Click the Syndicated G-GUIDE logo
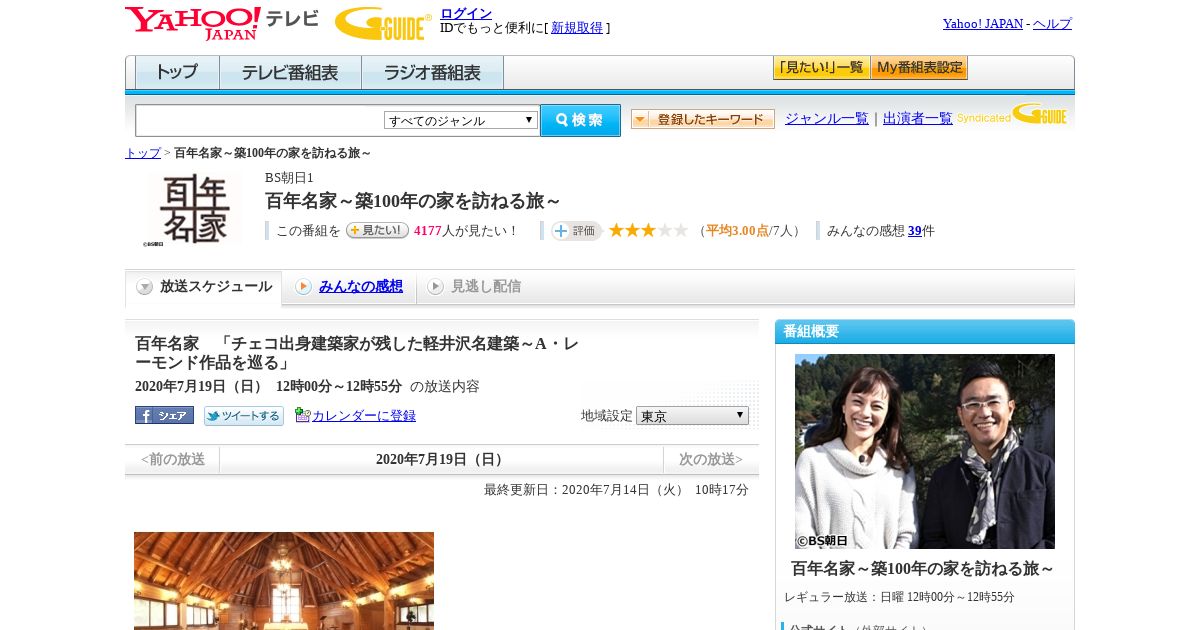 1013,114
